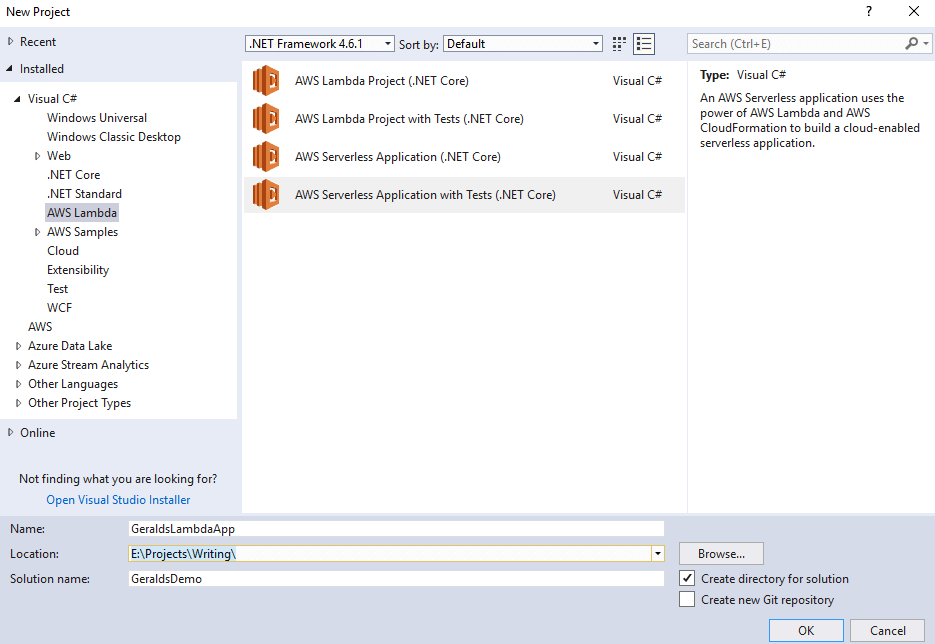
Task: Select Windows Universal category
Action: coord(97,117)
